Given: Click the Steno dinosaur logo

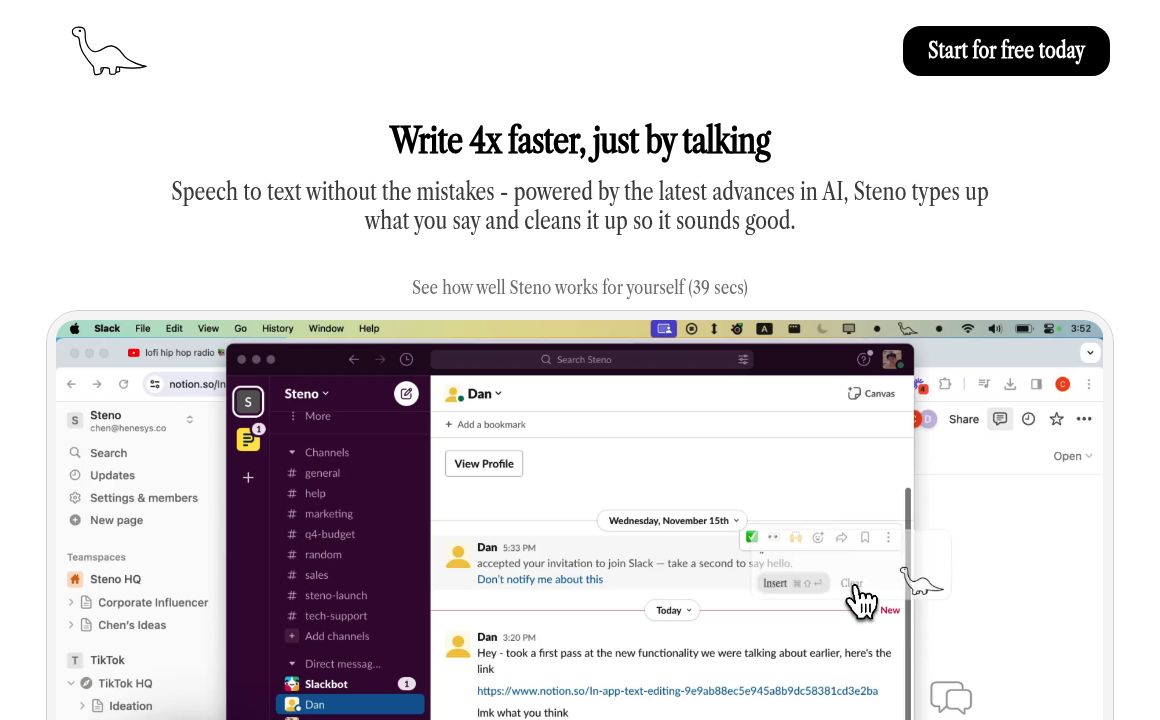Looking at the screenshot, I should point(108,51).
